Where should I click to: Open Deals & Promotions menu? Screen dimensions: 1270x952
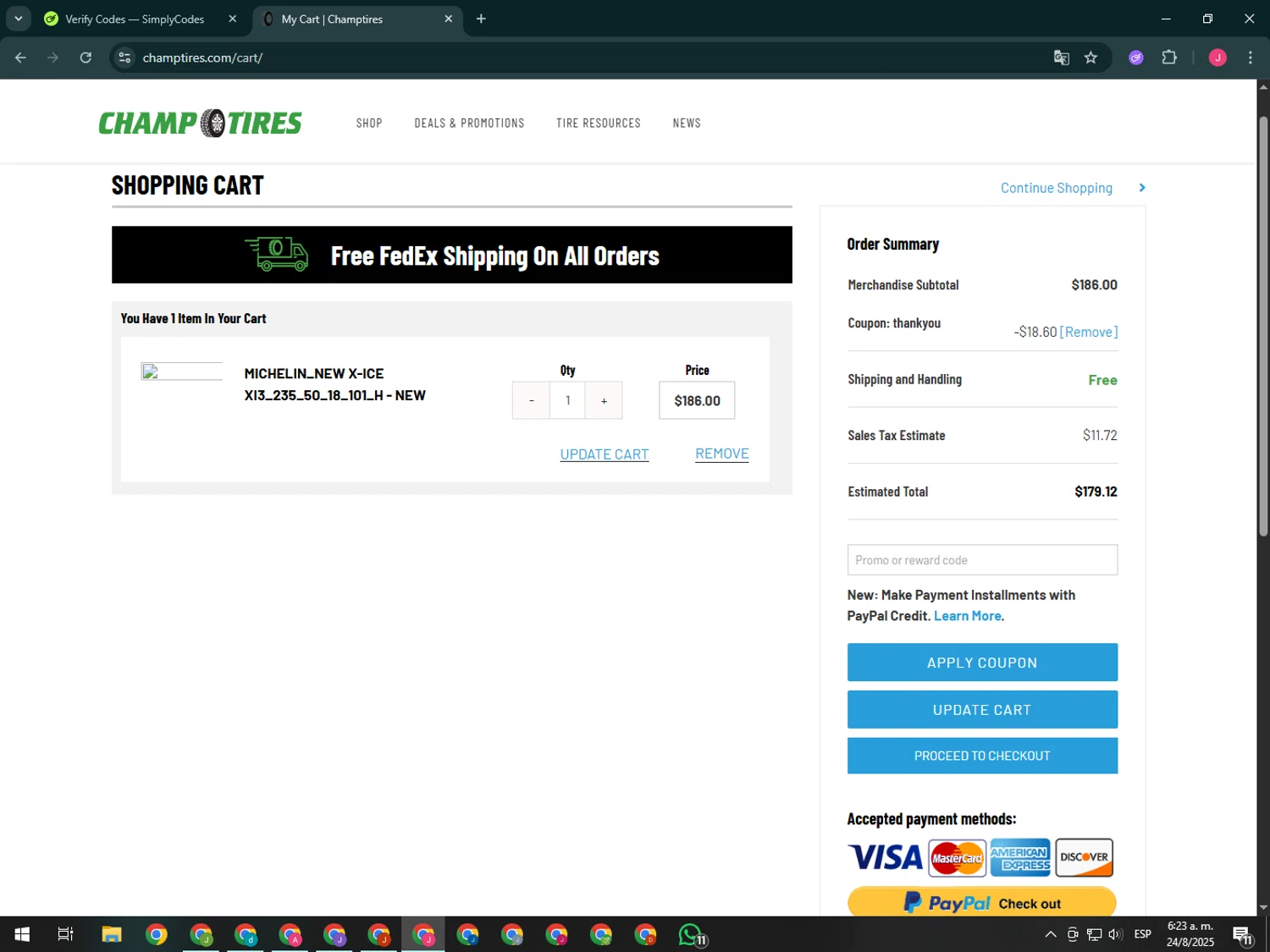[x=469, y=124]
